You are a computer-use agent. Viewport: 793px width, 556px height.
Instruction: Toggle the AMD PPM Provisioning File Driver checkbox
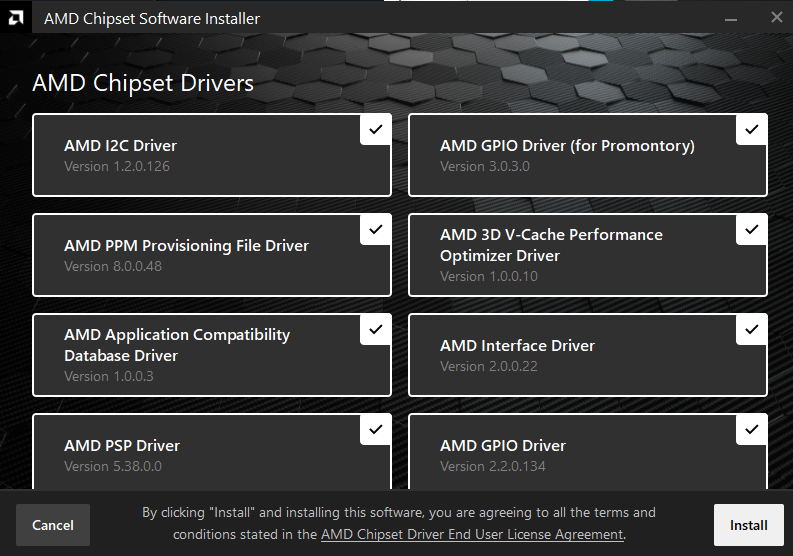point(376,230)
